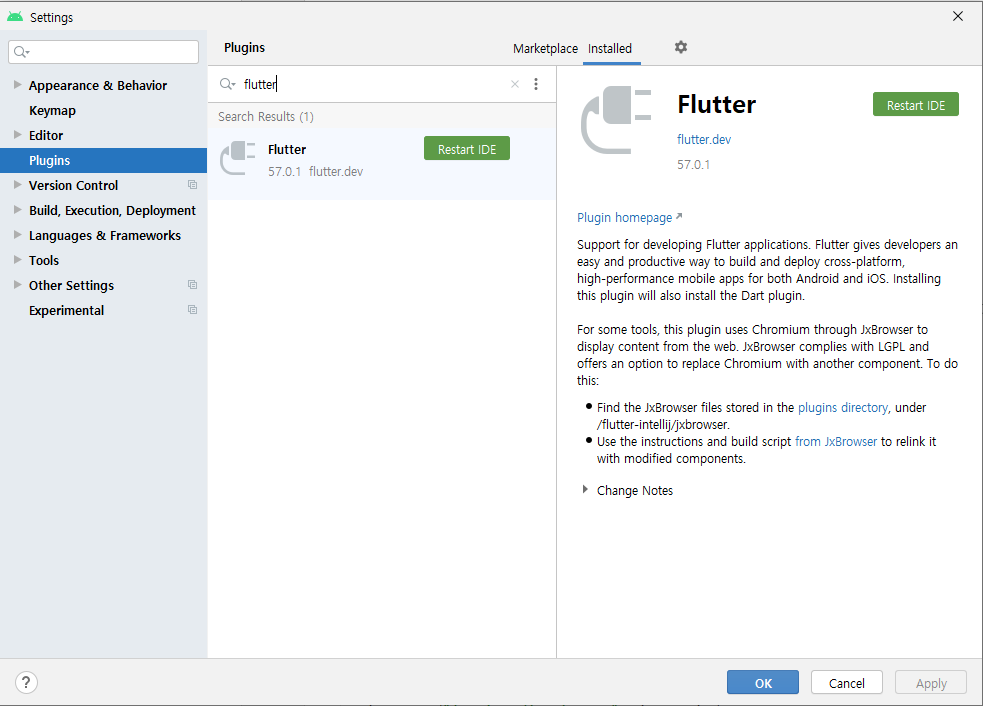This screenshot has width=983, height=706.
Task: Confirm settings with OK button
Action: tap(763, 682)
